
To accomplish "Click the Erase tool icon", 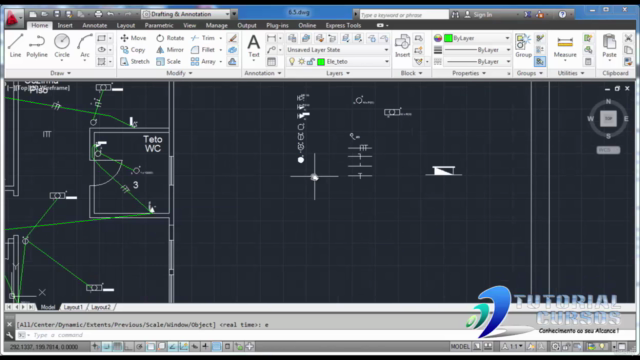I will [232, 38].
